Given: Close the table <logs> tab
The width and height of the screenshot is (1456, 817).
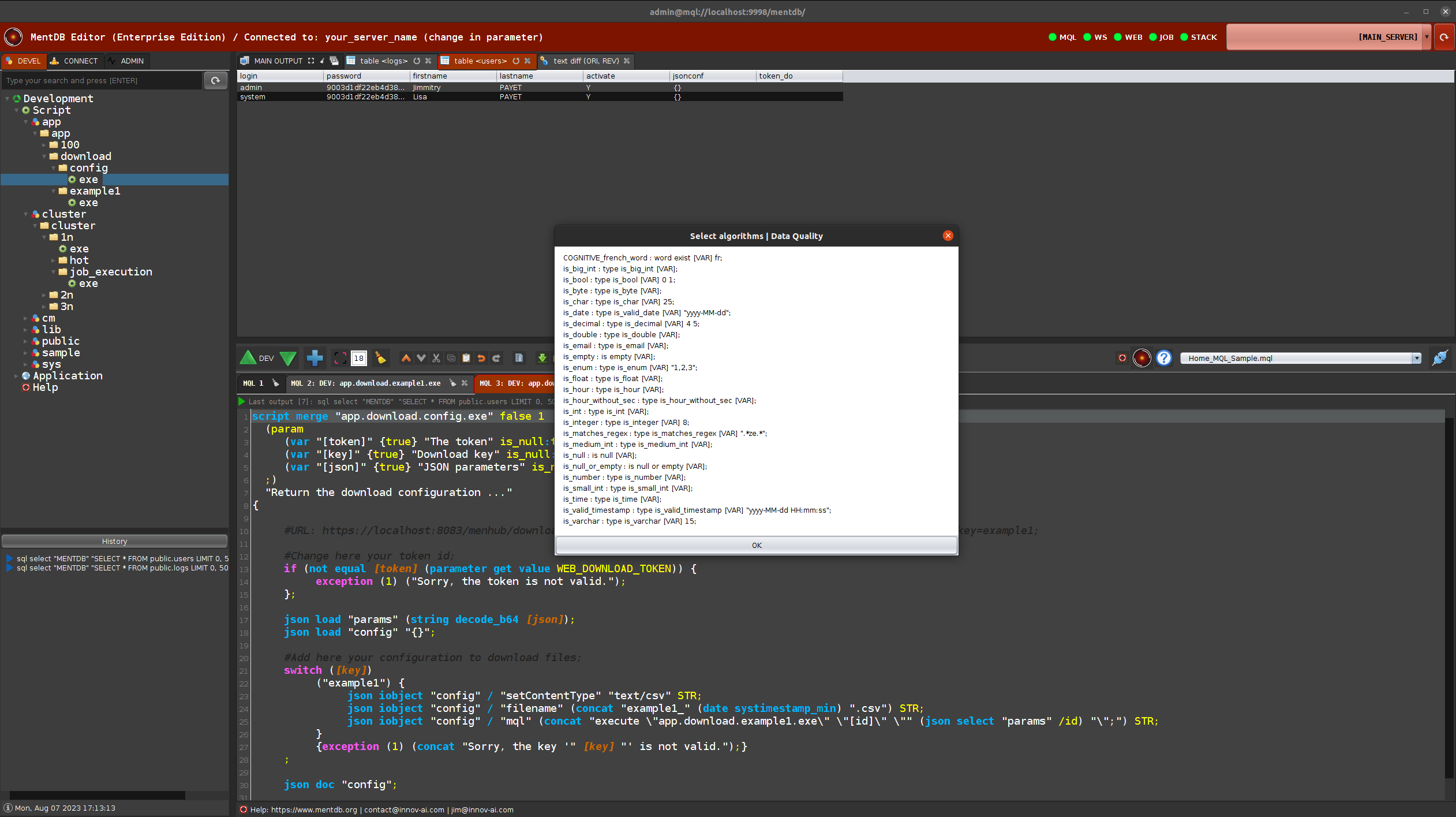Looking at the screenshot, I should (428, 61).
